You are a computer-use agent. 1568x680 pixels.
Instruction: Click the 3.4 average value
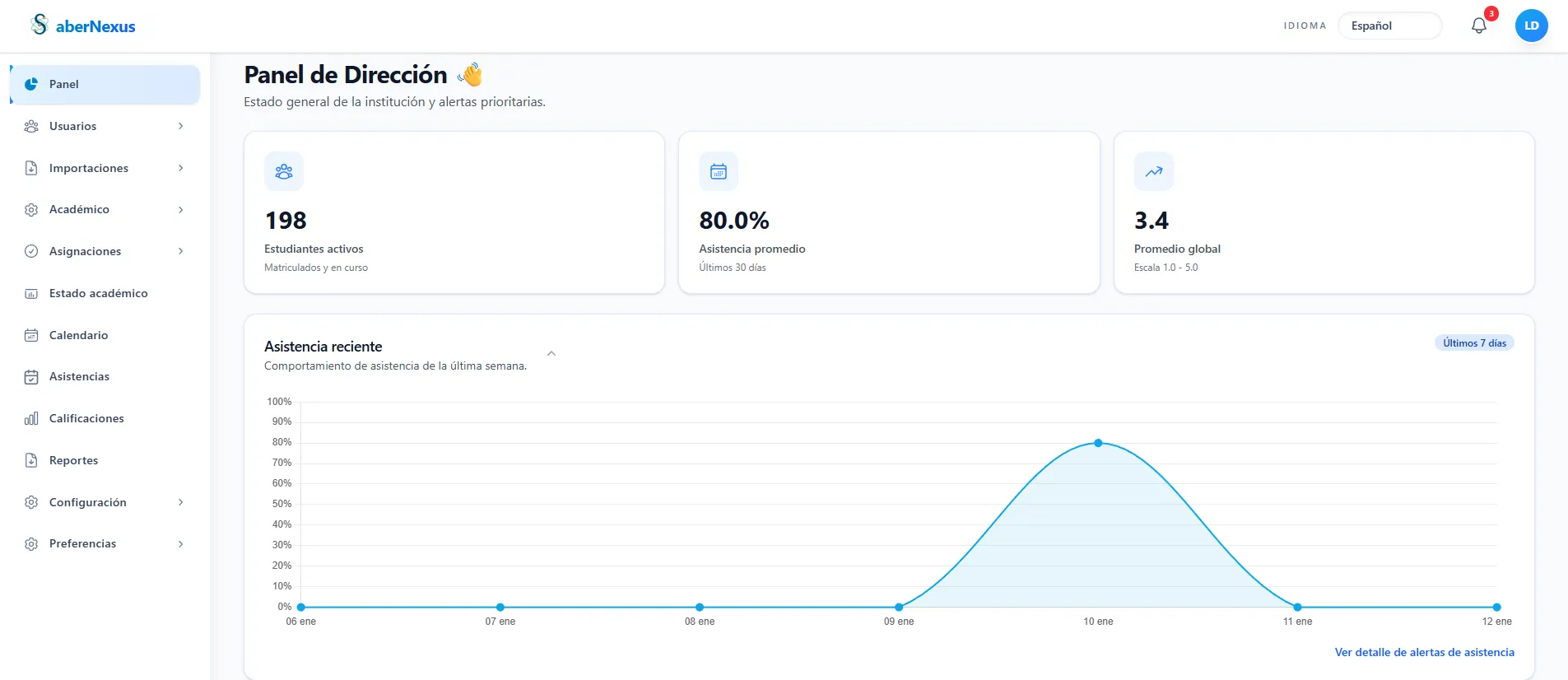click(x=1151, y=221)
